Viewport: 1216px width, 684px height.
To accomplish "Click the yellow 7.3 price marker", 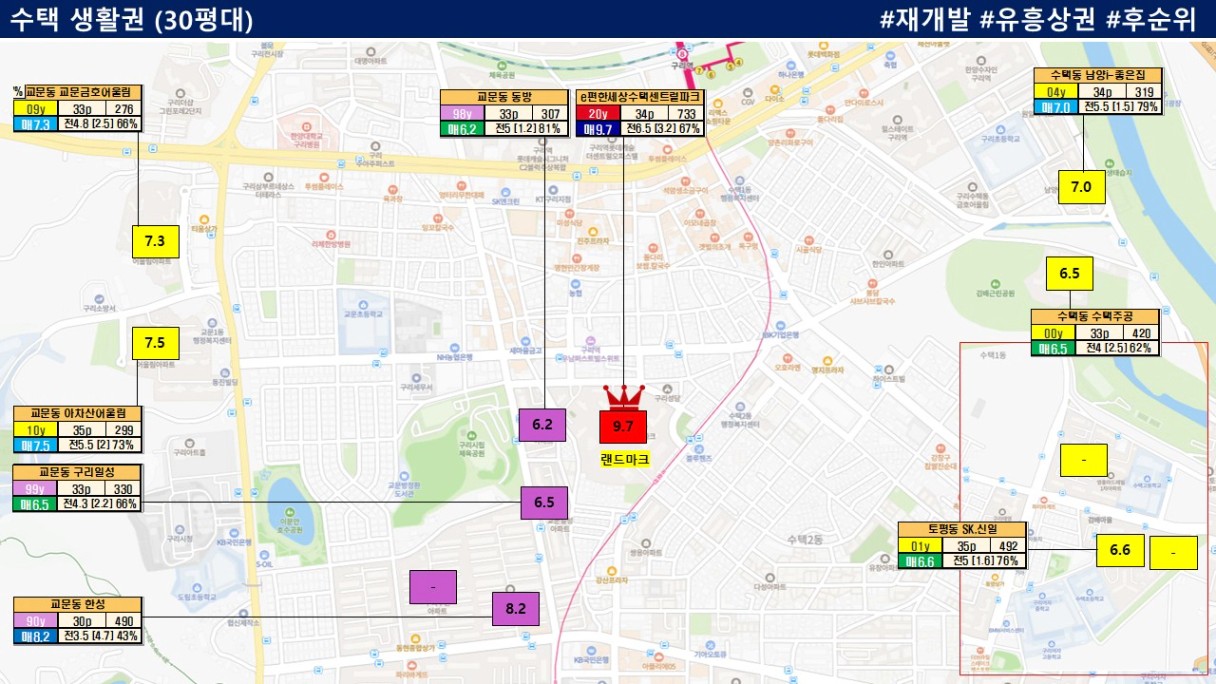I will (155, 241).
